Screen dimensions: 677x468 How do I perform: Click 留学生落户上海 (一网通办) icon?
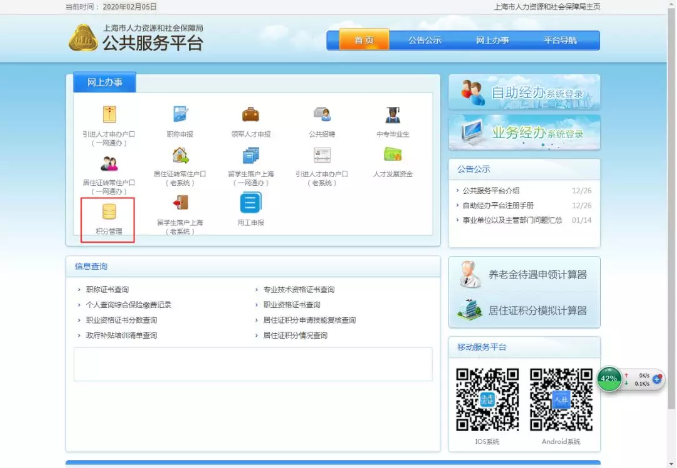(x=250, y=156)
